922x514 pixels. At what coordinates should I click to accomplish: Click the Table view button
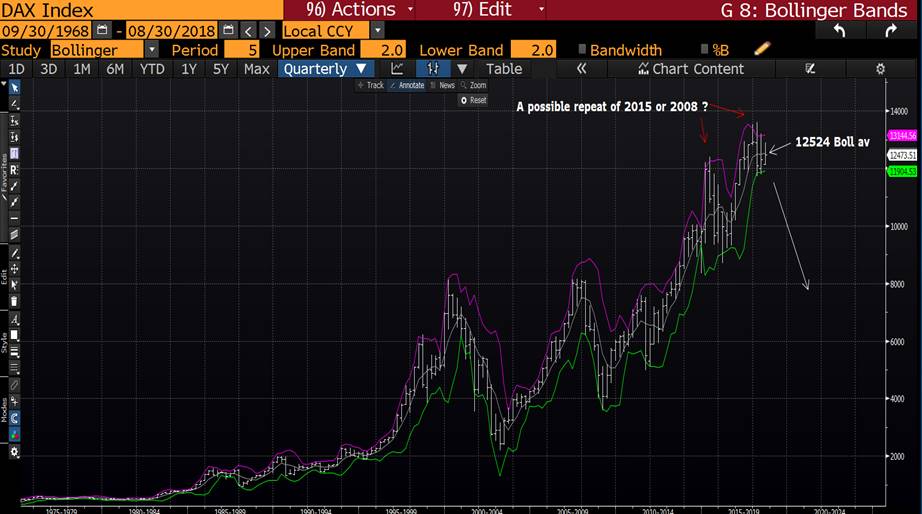504,69
